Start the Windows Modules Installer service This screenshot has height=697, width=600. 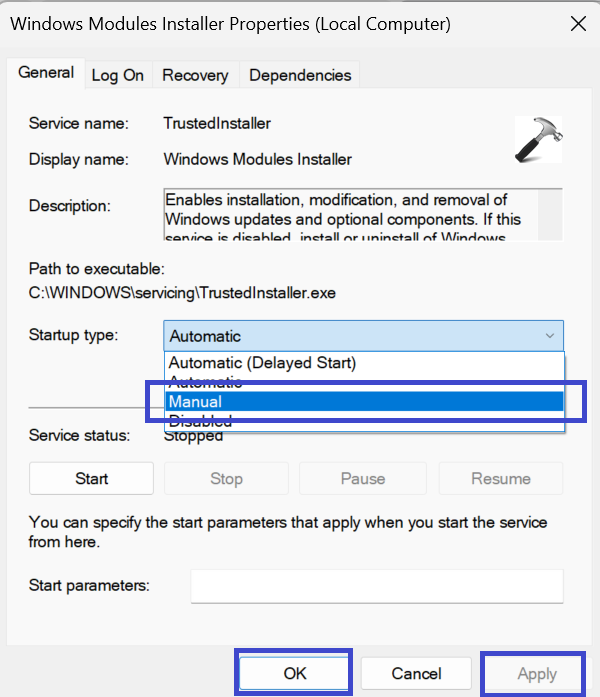[x=92, y=478]
